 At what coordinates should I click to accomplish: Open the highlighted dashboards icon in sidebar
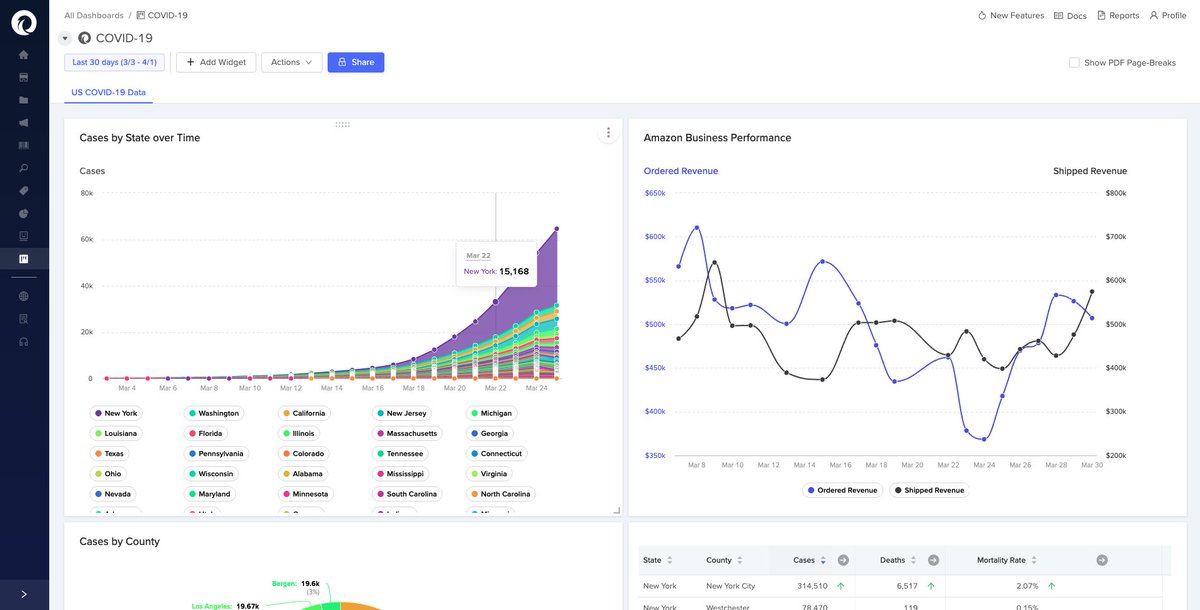tap(22, 257)
